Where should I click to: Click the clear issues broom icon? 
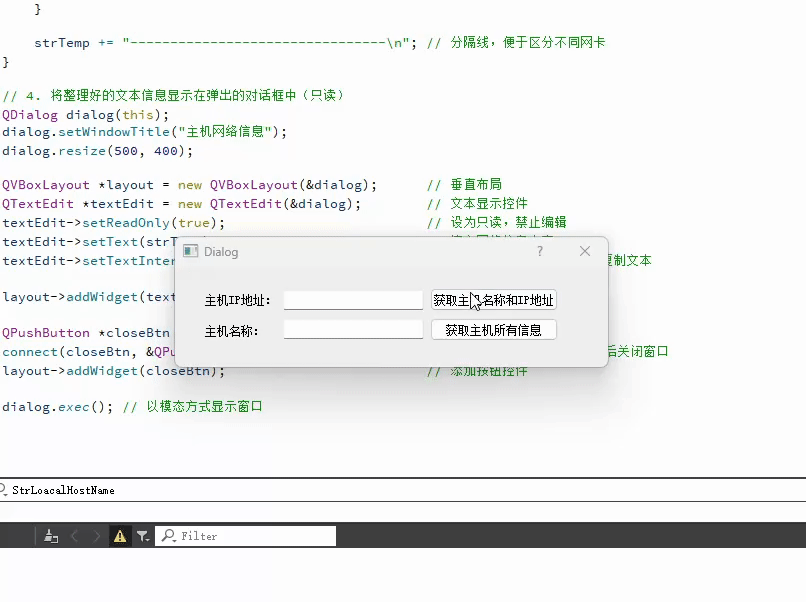tap(51, 536)
